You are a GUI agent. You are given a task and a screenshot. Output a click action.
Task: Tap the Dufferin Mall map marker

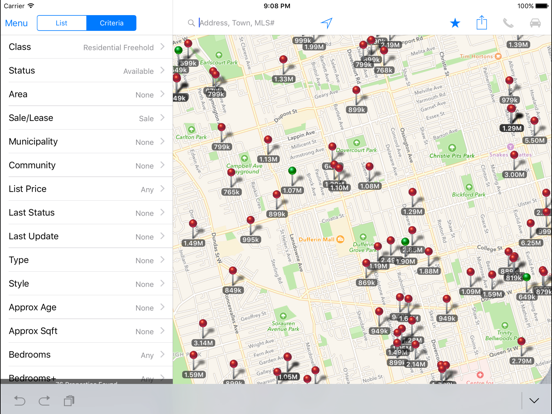click(340, 239)
